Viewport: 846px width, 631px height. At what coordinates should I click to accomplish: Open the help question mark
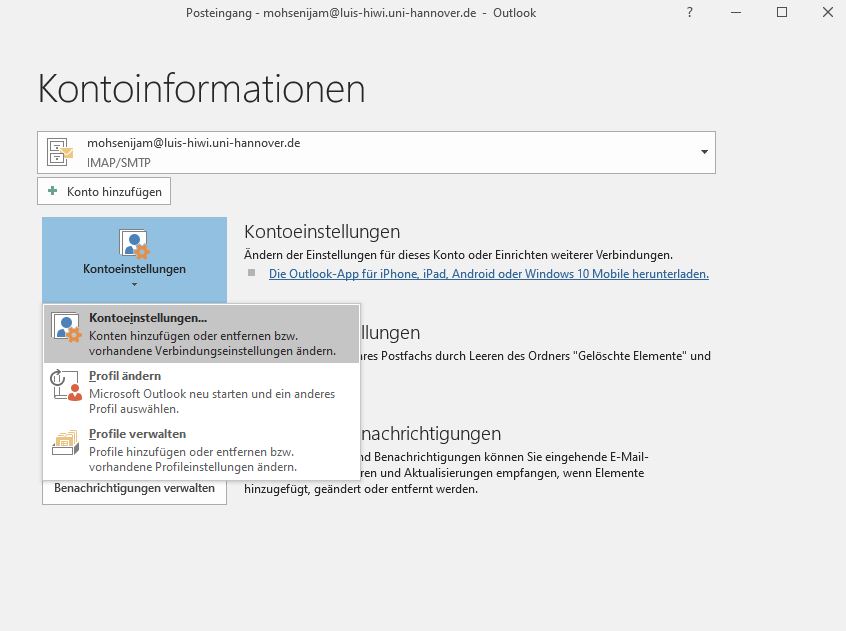click(x=690, y=12)
